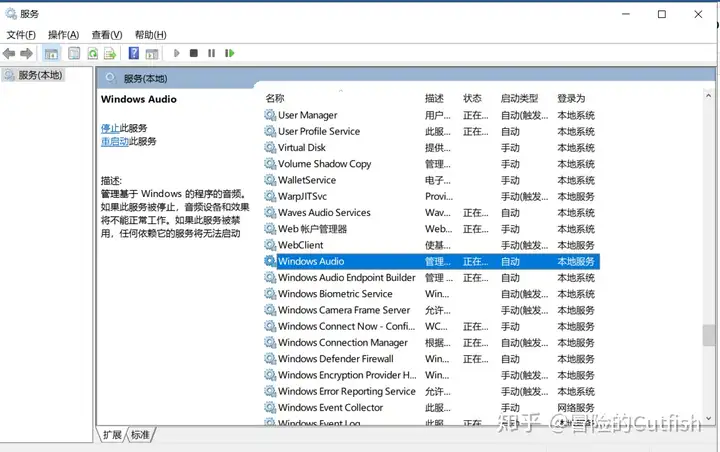Click the scrollbar down arrow

708,418
